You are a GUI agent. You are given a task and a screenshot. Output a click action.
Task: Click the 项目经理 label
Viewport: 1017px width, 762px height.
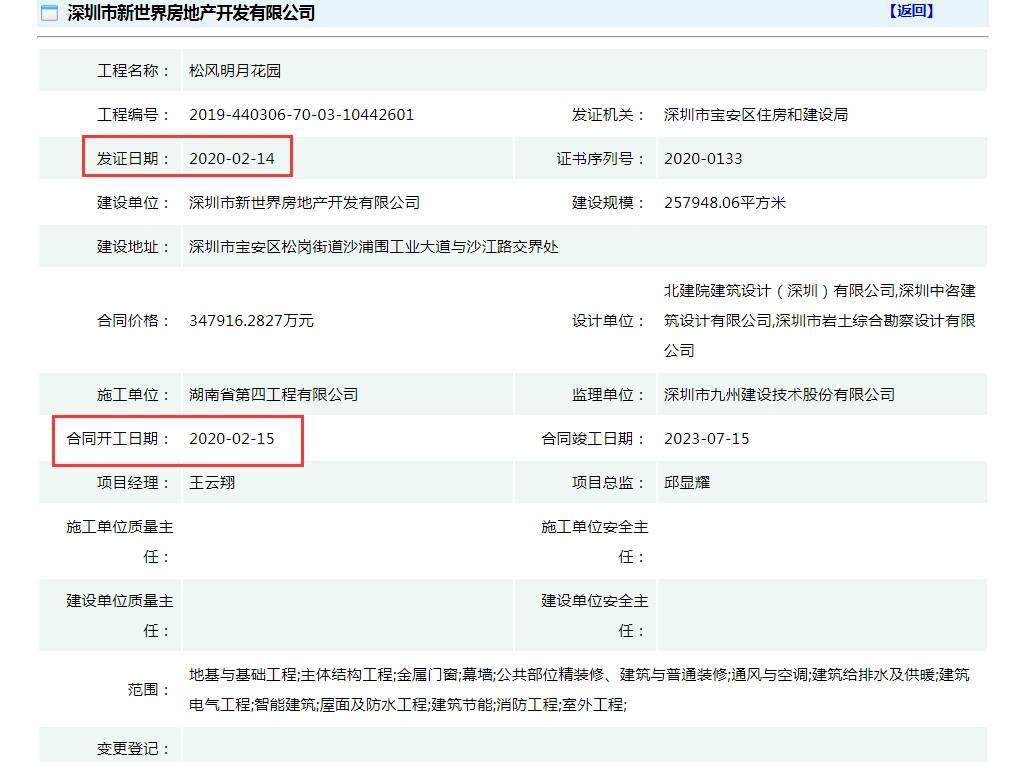click(133, 483)
